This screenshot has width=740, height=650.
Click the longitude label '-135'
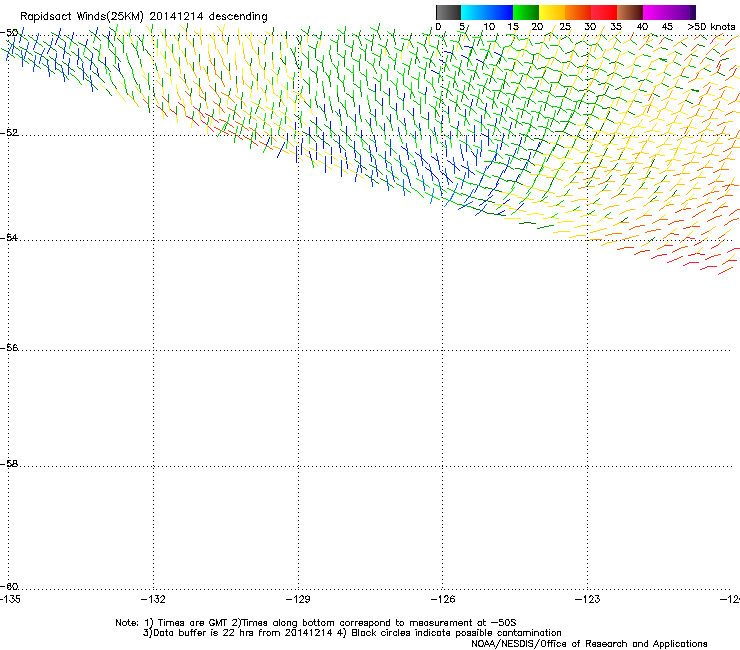pyautogui.click(x=10, y=599)
